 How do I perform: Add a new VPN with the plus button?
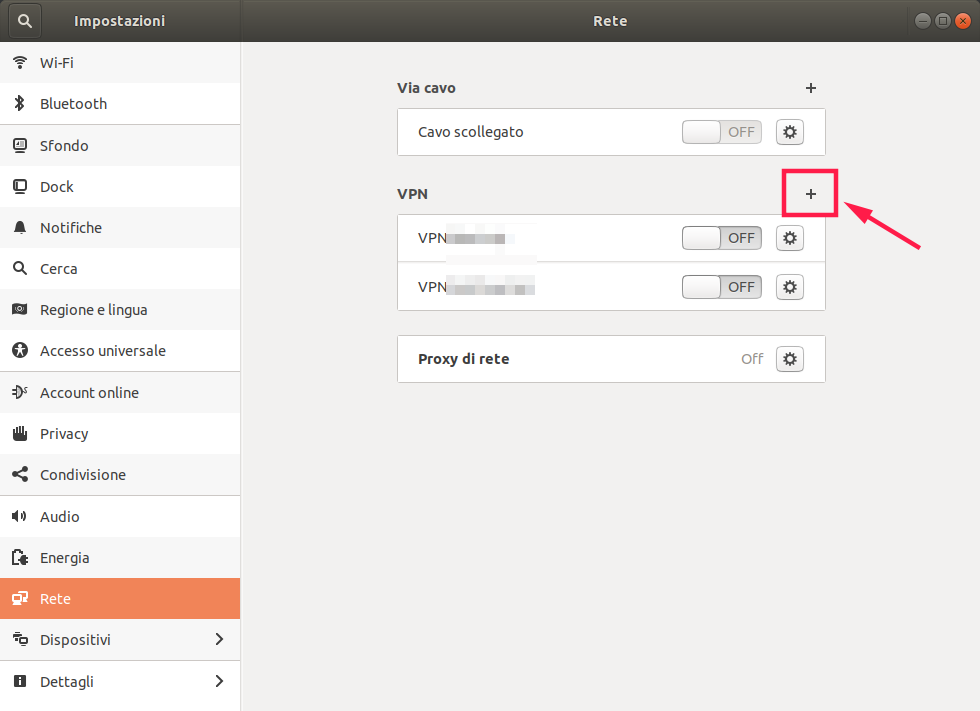[810, 193]
